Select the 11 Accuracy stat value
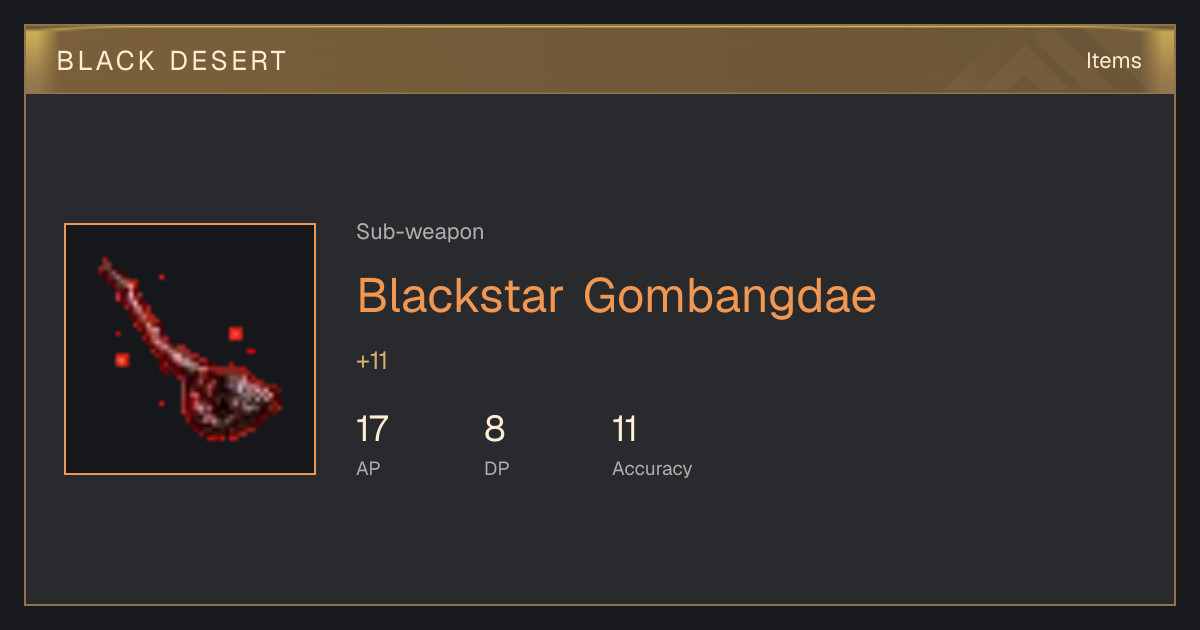This screenshot has height=630, width=1200. (625, 429)
